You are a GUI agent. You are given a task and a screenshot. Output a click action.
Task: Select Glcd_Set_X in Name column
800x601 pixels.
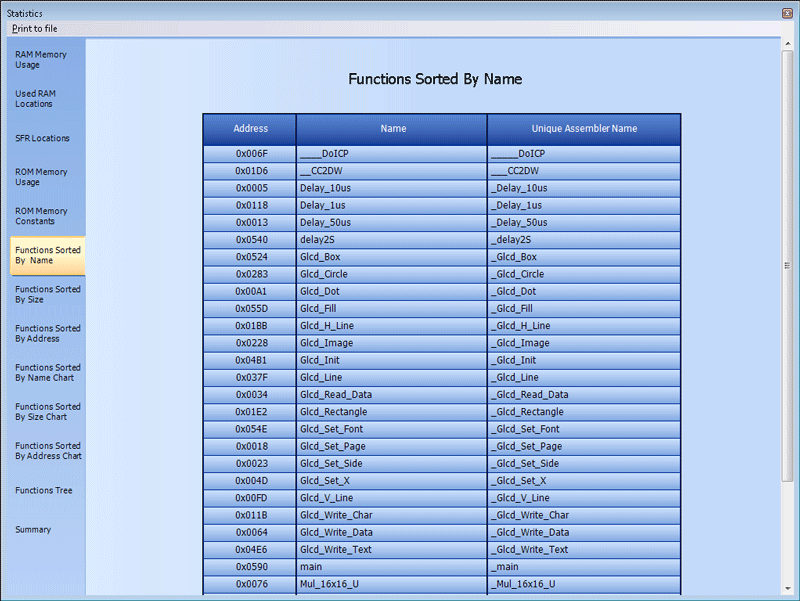(392, 481)
